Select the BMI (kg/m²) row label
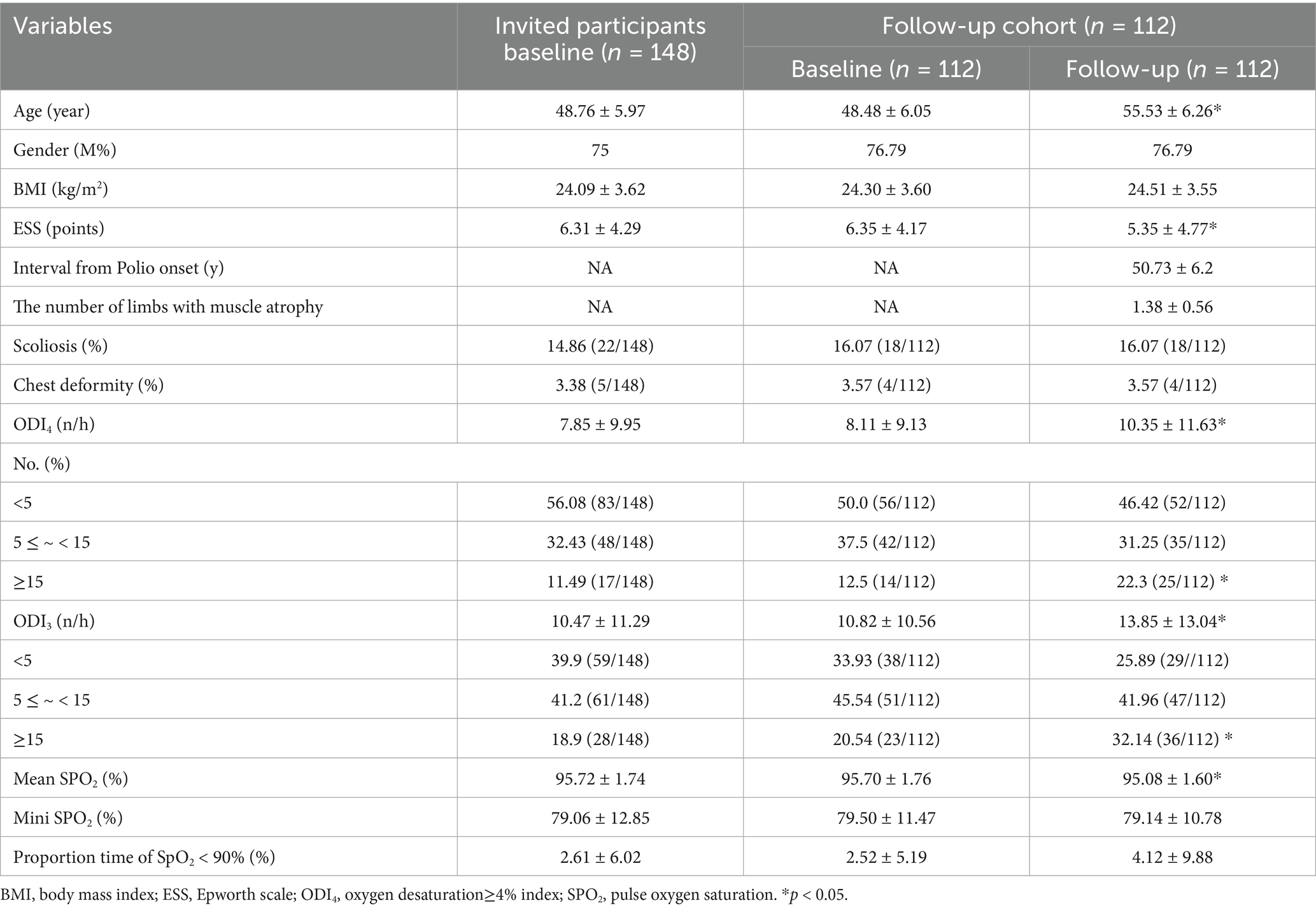Viewport: 1316px width, 910px height. (60, 189)
